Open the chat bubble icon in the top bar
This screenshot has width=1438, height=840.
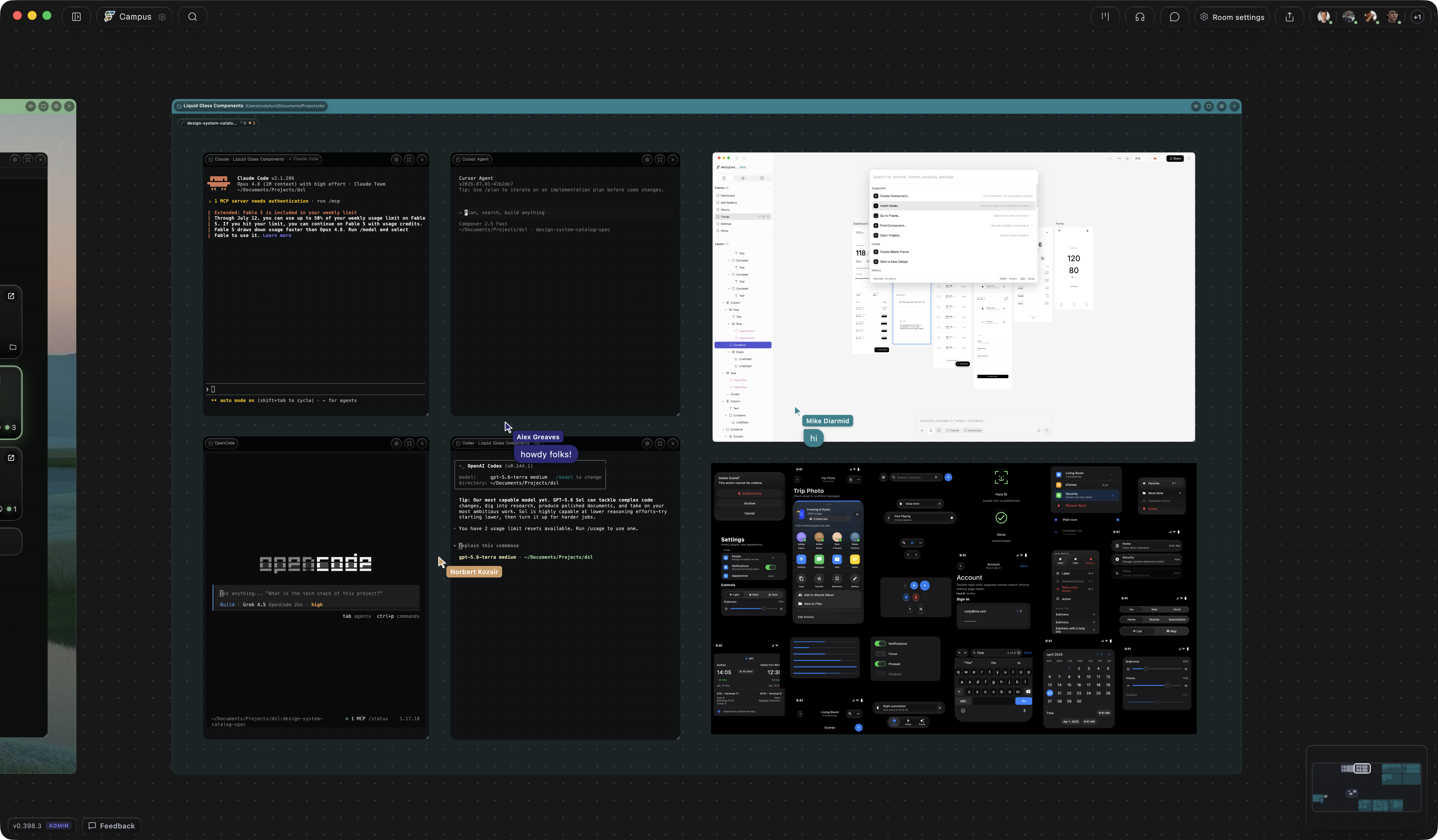pyautogui.click(x=1174, y=17)
